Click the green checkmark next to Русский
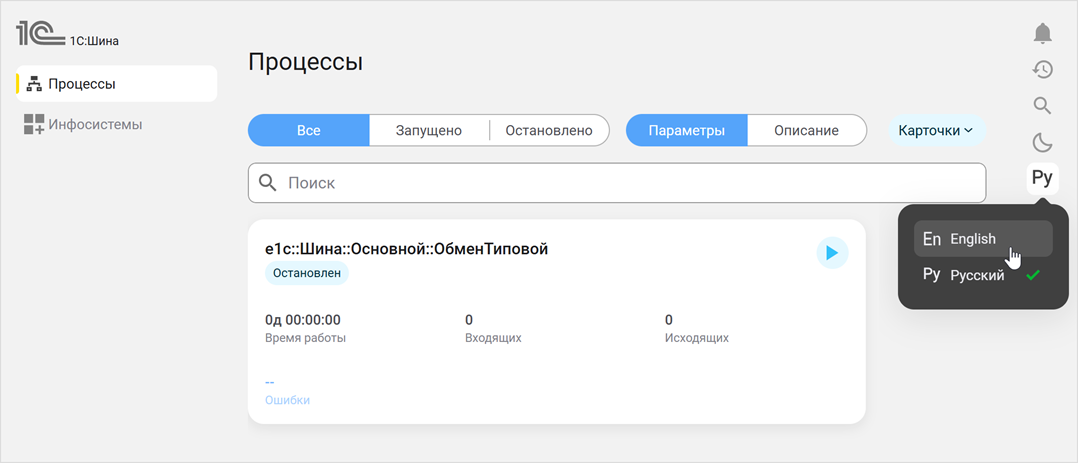The height and width of the screenshot is (463, 1078). point(1032,275)
